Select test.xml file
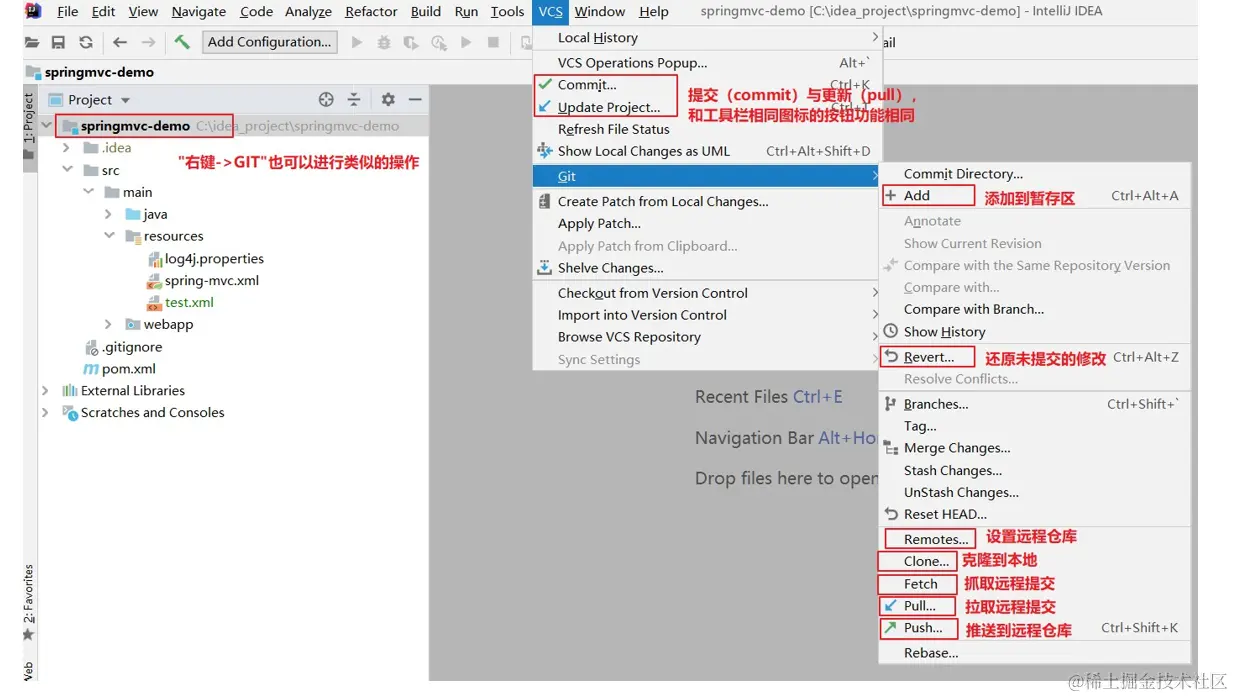Screen dimensions: 1234x698 point(180,302)
